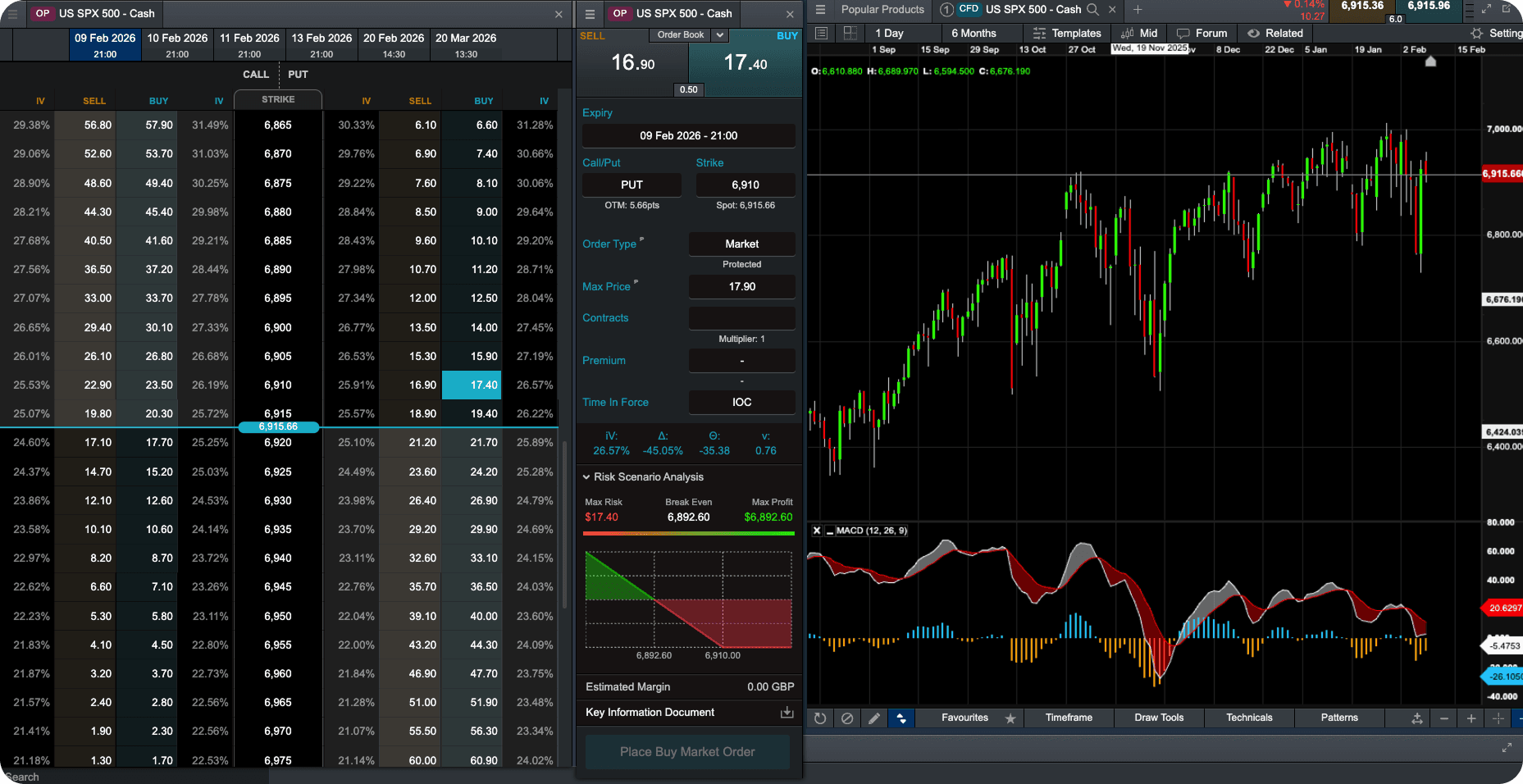
Task: Open the Templates button
Action: point(1067,33)
